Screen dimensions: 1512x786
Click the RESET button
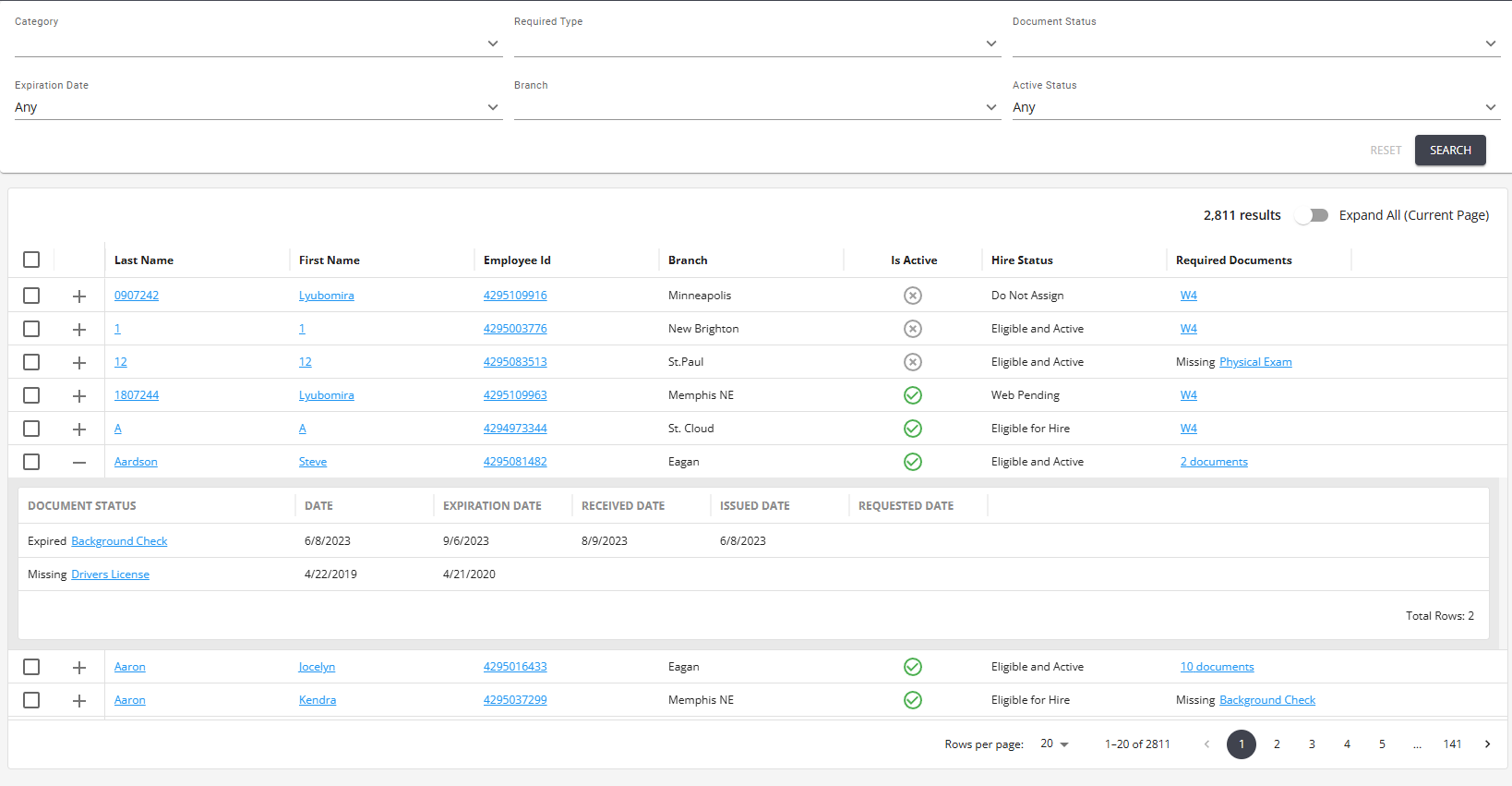(x=1386, y=151)
